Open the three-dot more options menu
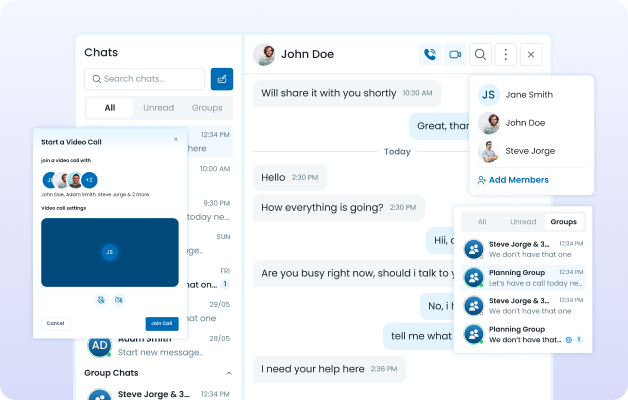 506,55
